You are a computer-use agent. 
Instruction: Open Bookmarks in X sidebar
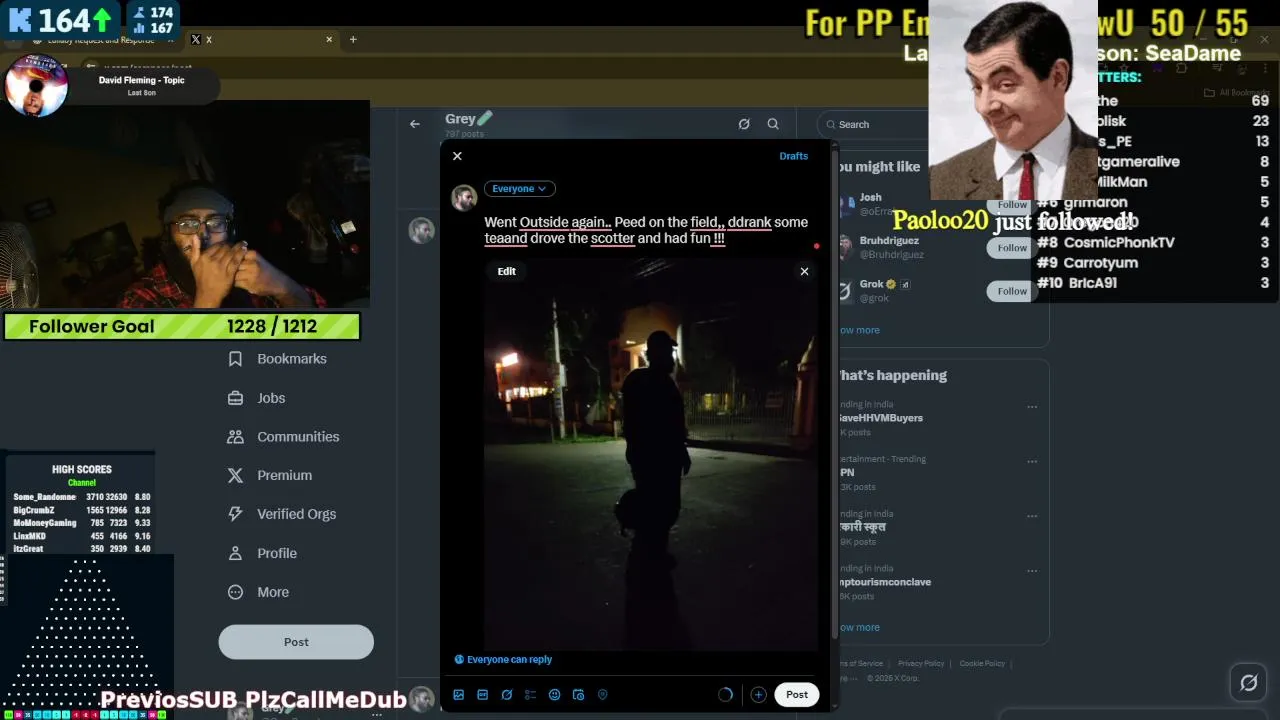(x=277, y=359)
